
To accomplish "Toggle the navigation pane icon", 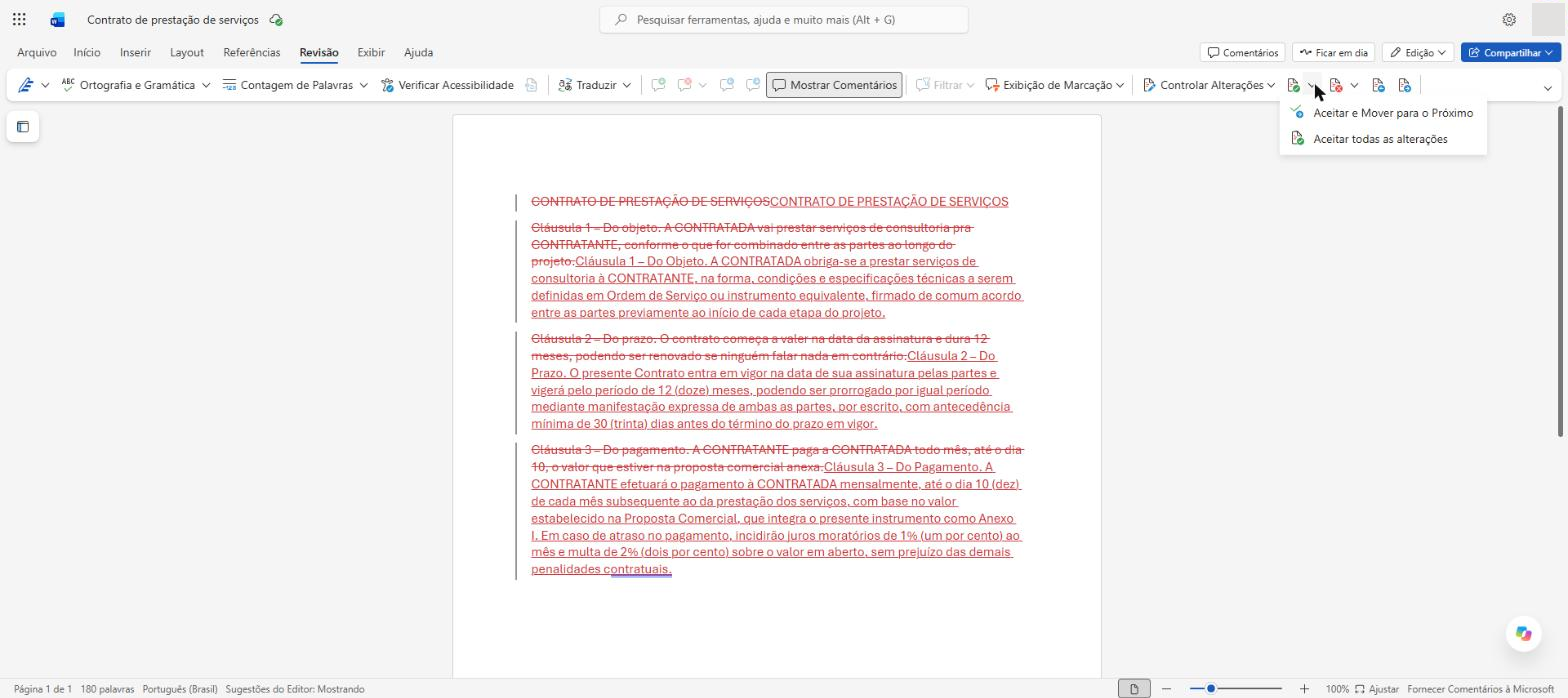I will 22,127.
